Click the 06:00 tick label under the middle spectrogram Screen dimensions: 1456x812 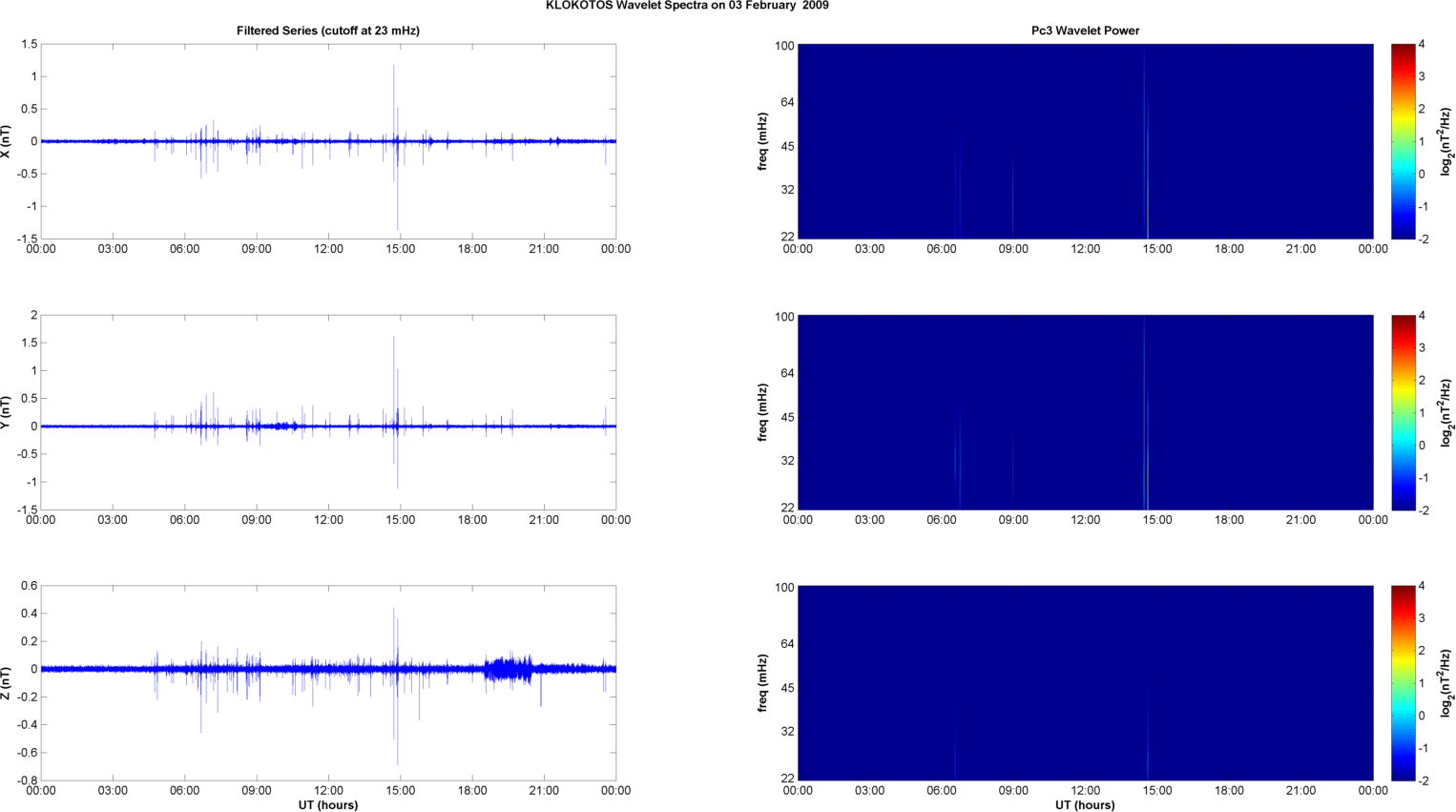pyautogui.click(x=941, y=520)
